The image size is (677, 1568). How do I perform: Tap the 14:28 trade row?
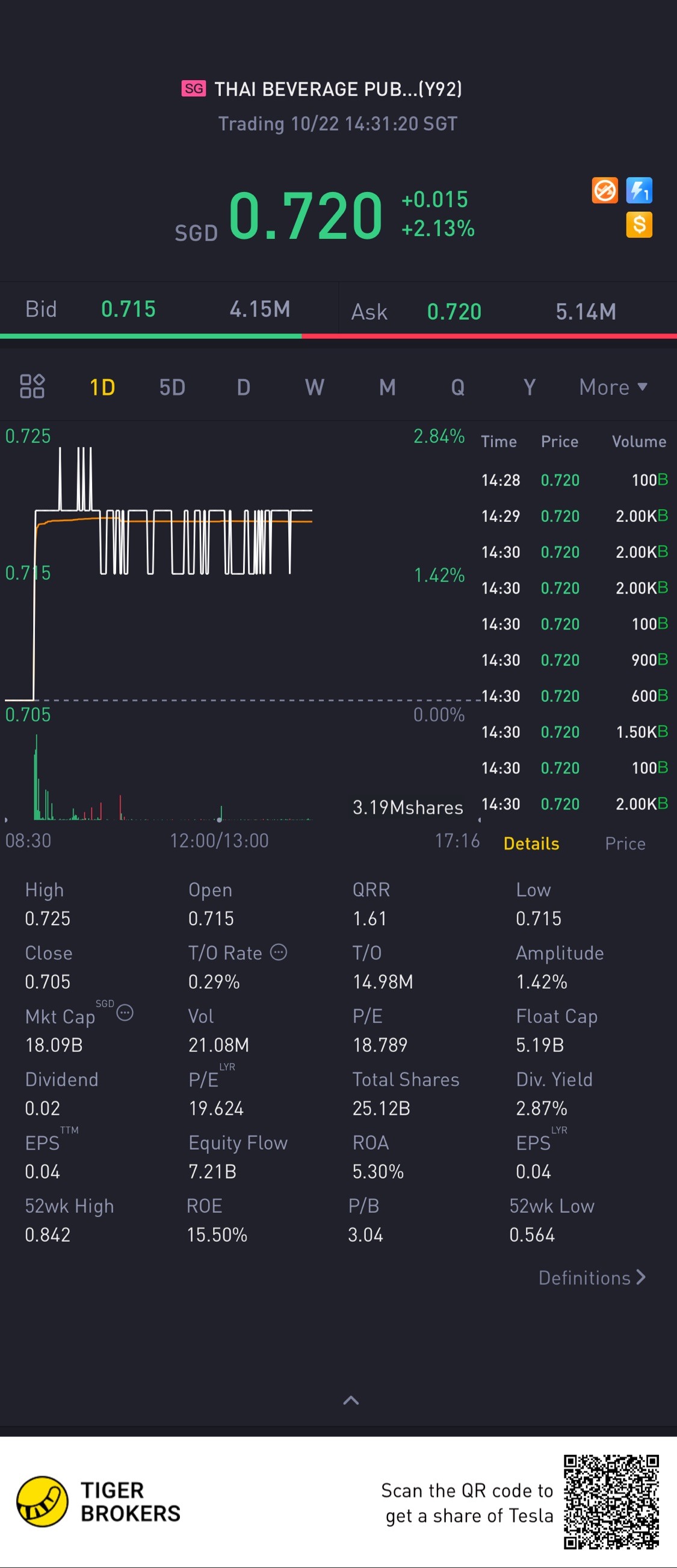pos(574,480)
